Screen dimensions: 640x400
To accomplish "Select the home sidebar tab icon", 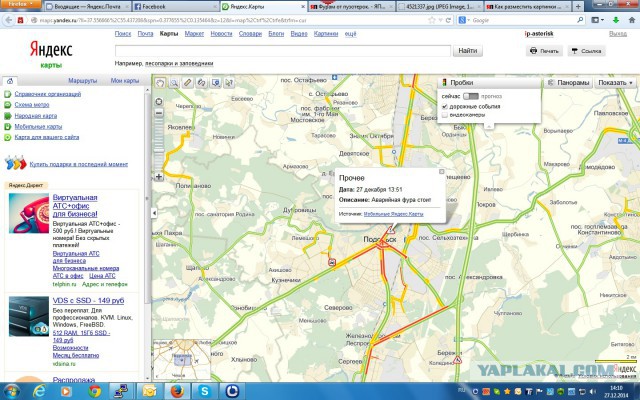I will click(x=10, y=81).
